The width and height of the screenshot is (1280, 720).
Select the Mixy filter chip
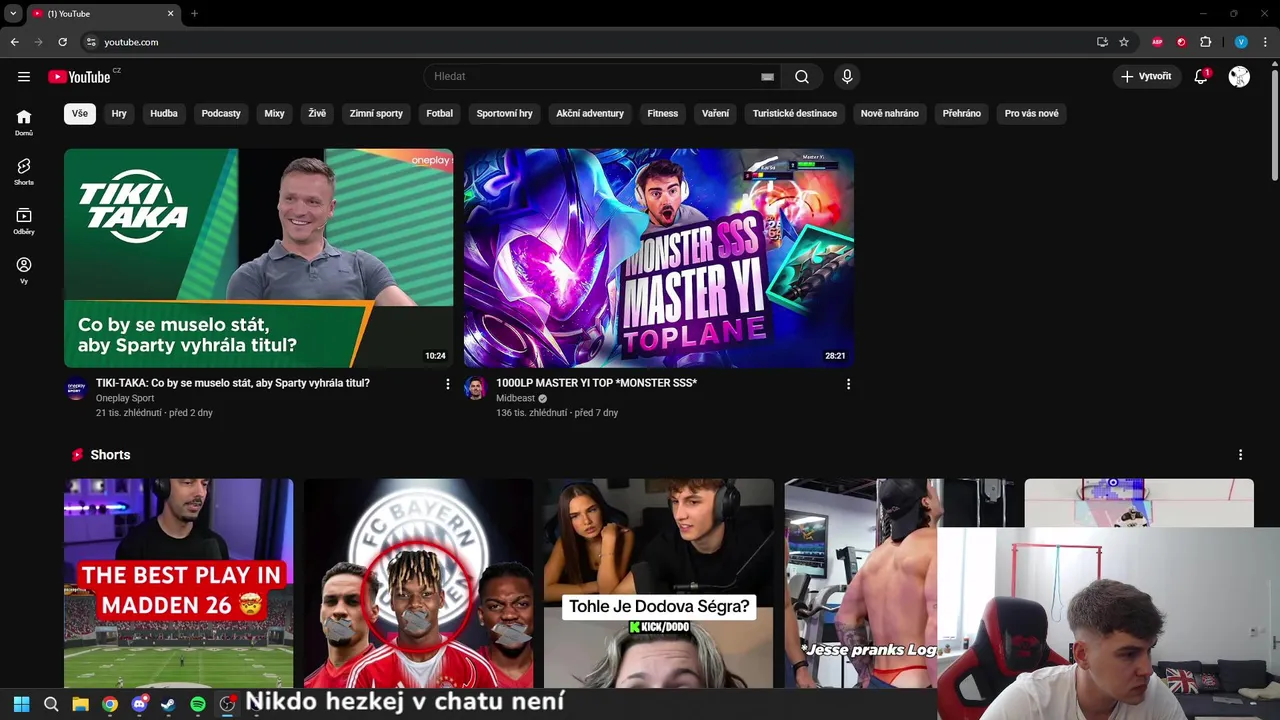274,113
